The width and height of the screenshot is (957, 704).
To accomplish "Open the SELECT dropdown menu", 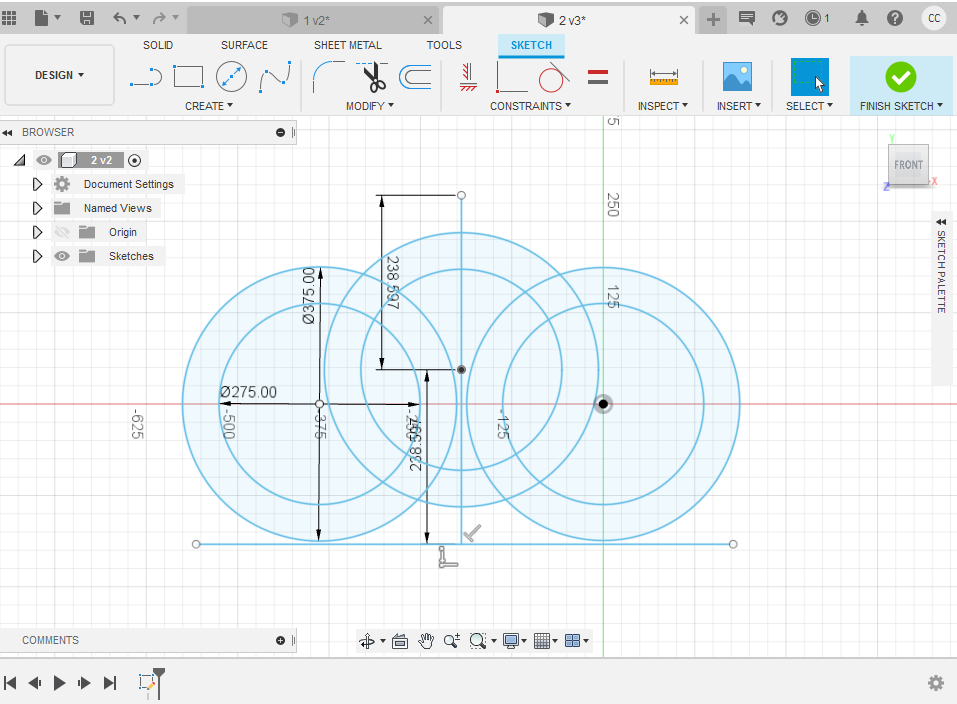I will tap(809, 106).
